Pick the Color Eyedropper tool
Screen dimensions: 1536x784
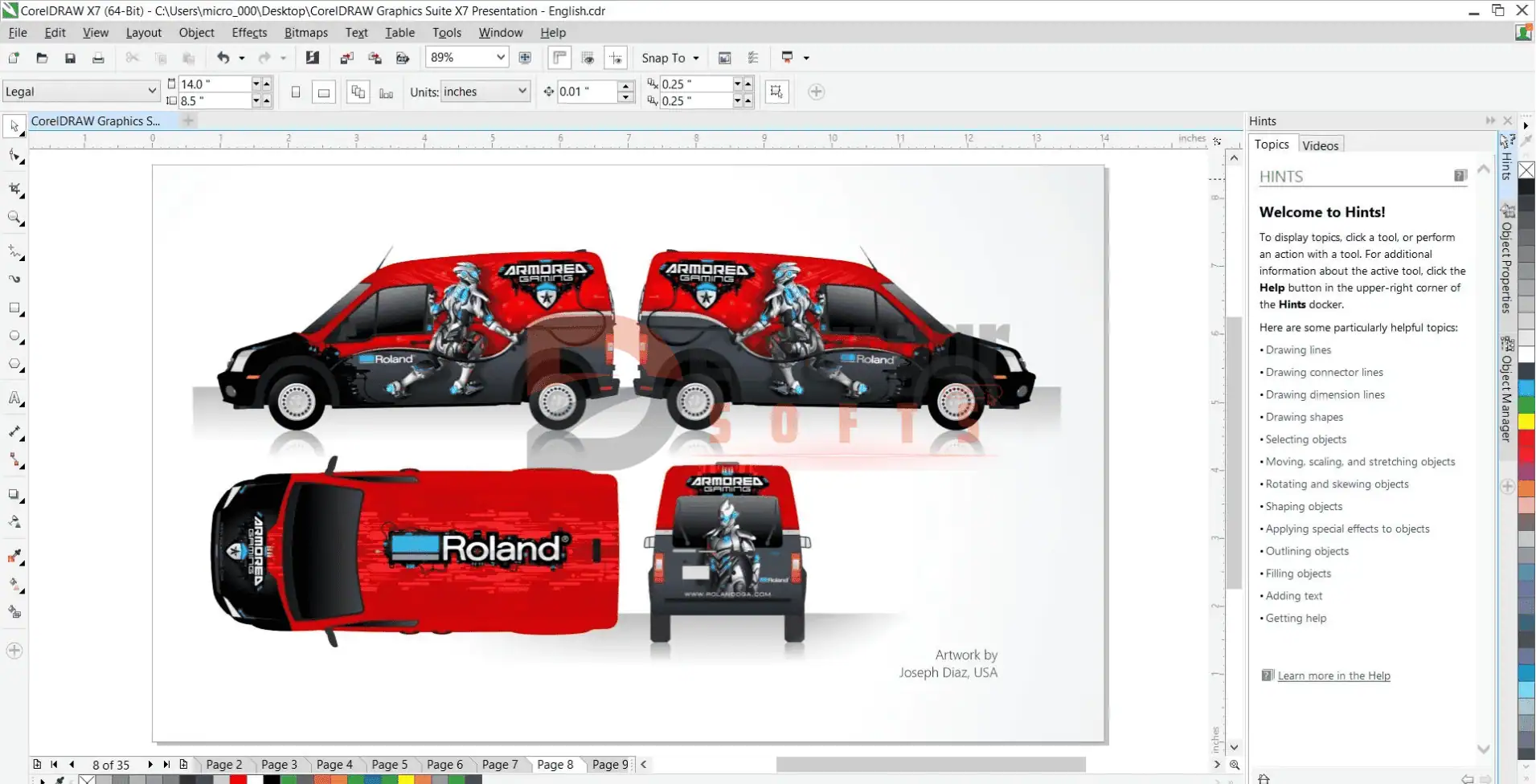[x=14, y=556]
